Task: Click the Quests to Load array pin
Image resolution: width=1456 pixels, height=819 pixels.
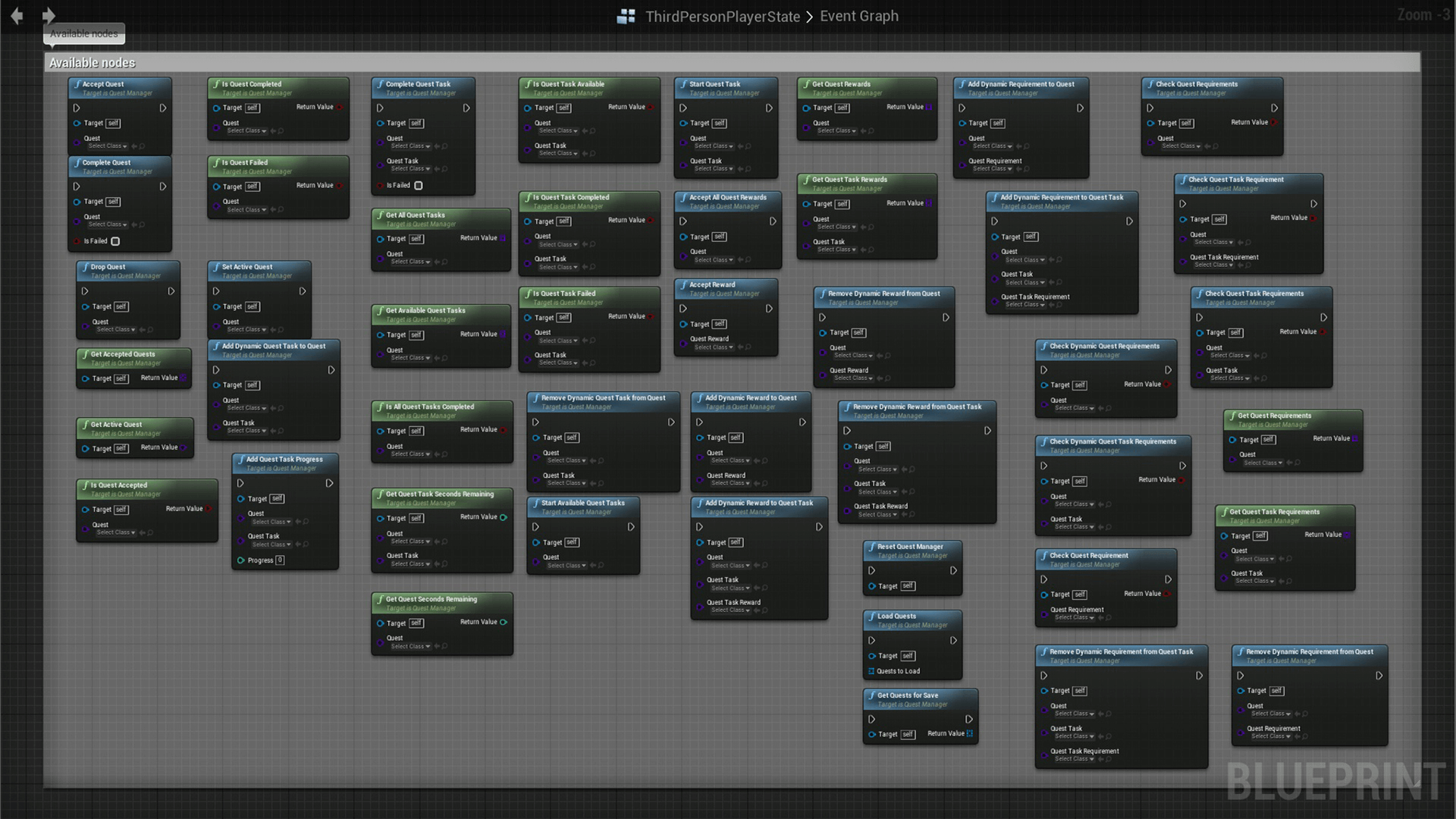Action: tap(872, 671)
